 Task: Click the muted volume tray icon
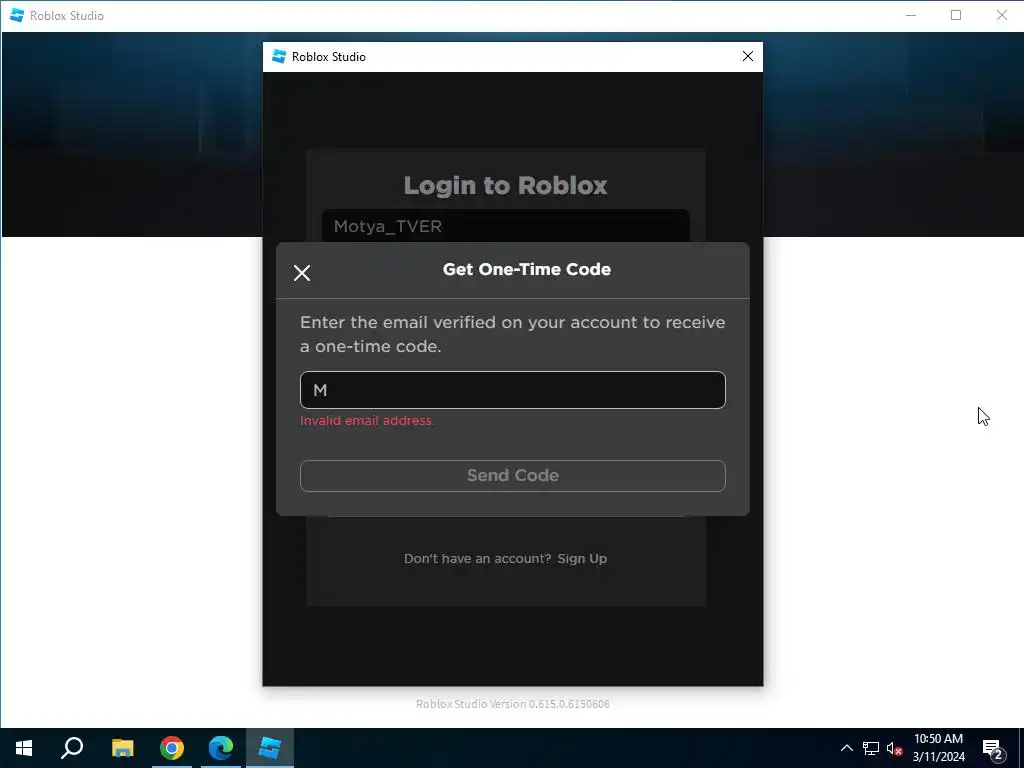coord(894,748)
